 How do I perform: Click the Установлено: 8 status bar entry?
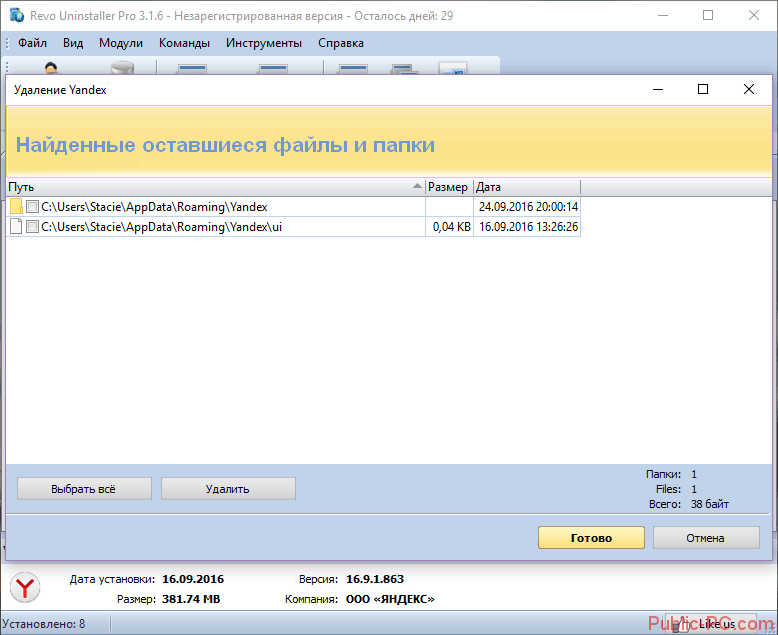point(44,624)
